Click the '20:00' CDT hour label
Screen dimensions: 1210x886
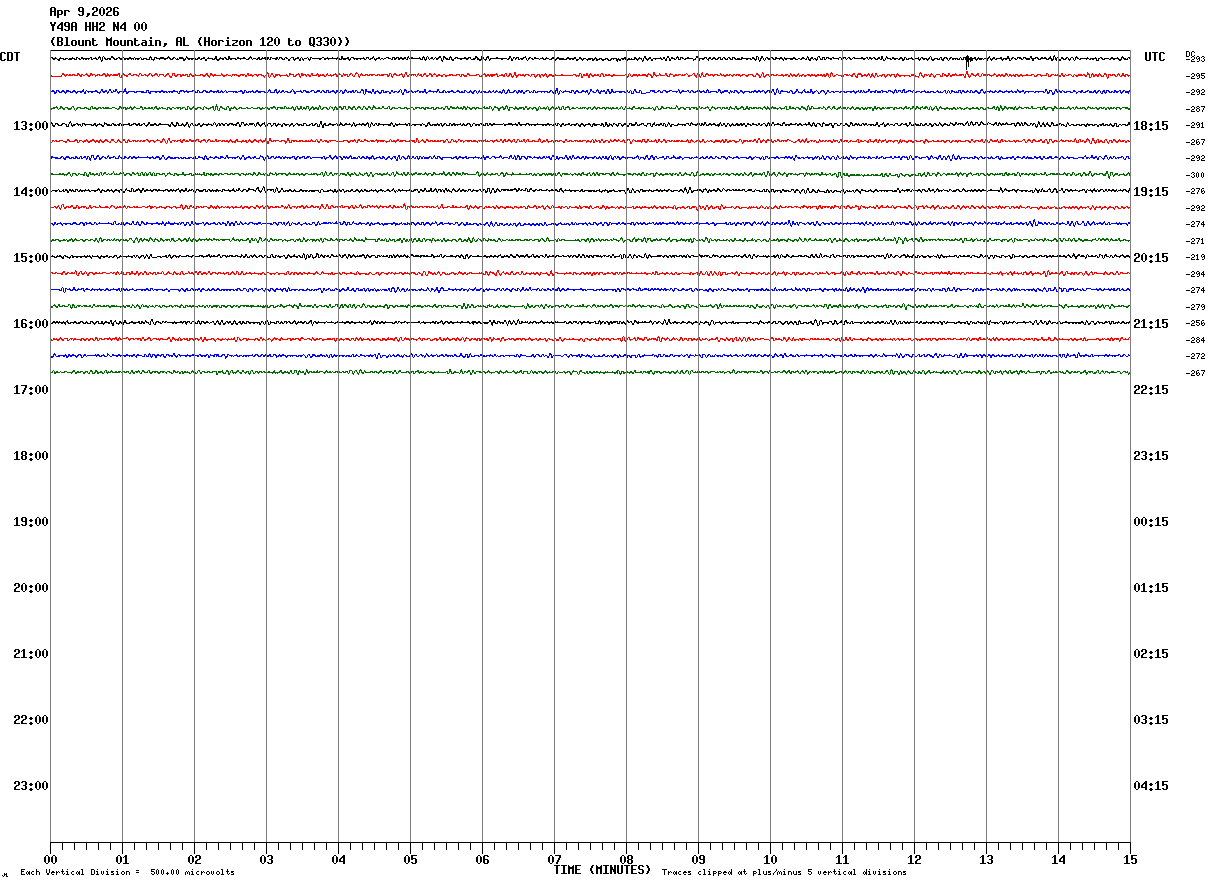tap(31, 587)
